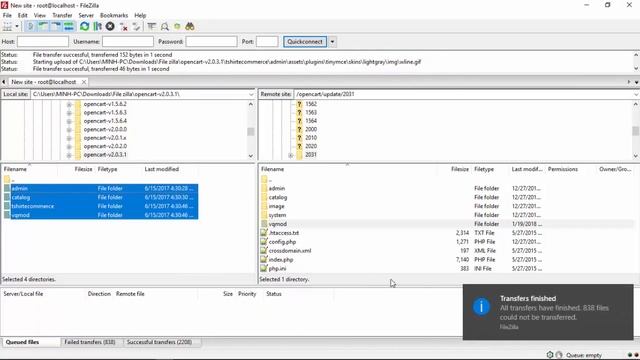Open Remote site path dropdown
The width and height of the screenshot is (640, 360).
636,94
